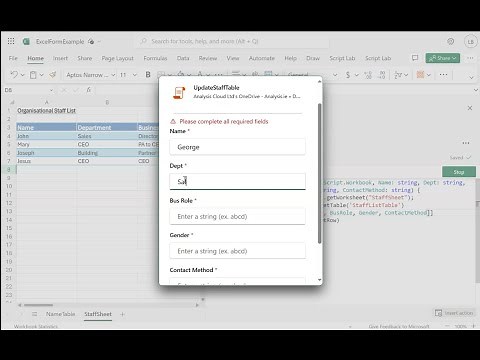480x360 pixels.
Task: Click the green Share button
Action: pos(443,58)
